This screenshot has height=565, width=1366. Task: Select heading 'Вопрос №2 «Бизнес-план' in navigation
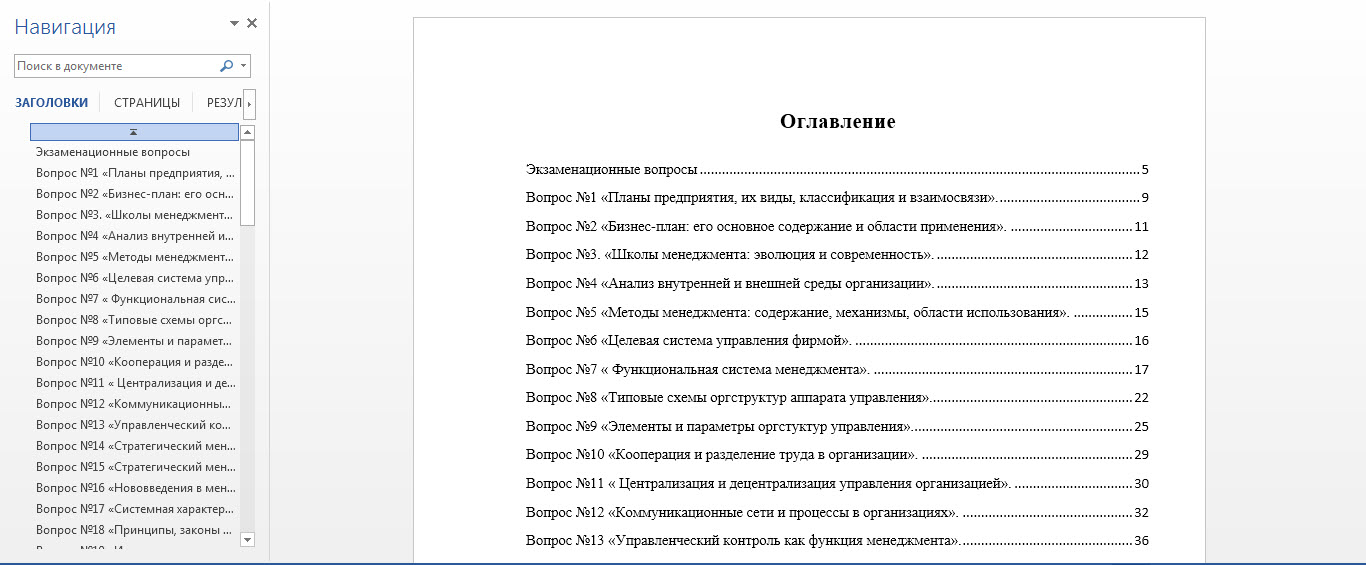click(x=135, y=194)
